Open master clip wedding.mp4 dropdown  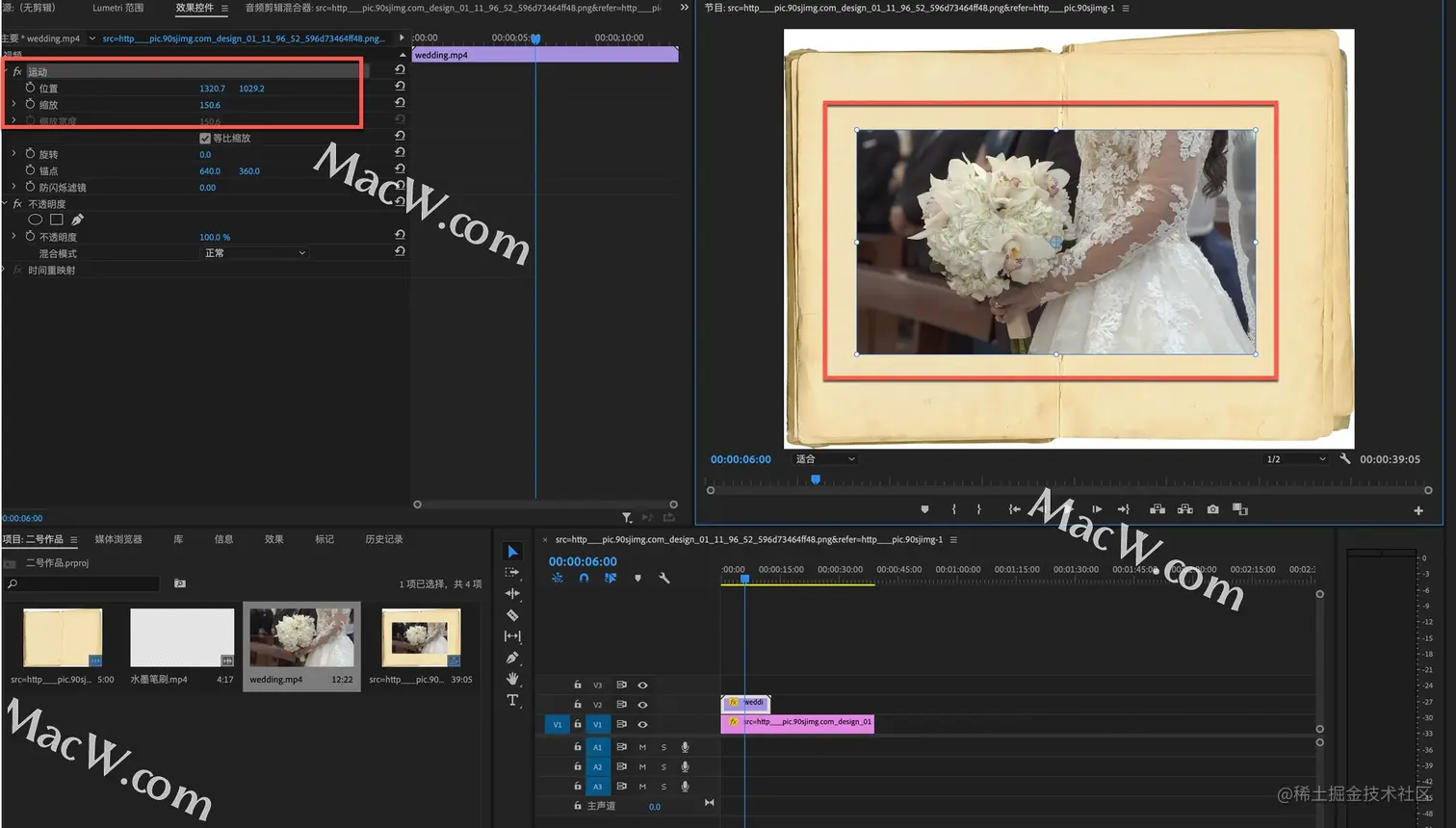tap(91, 39)
